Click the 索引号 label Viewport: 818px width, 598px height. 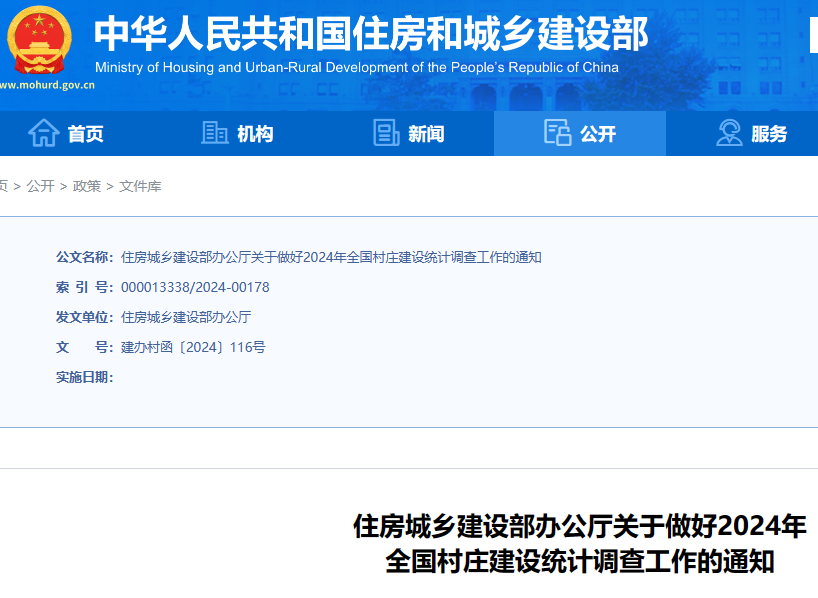pos(85,288)
